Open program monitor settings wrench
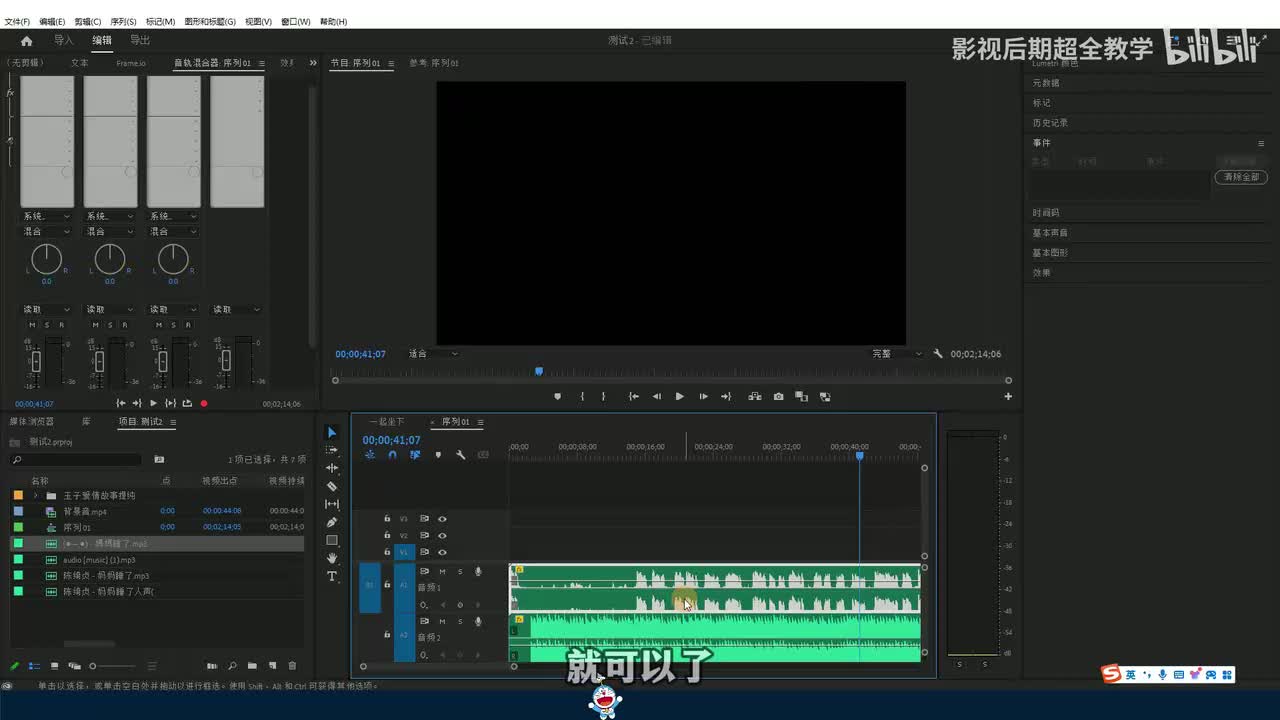This screenshot has width=1280, height=720. 938,354
